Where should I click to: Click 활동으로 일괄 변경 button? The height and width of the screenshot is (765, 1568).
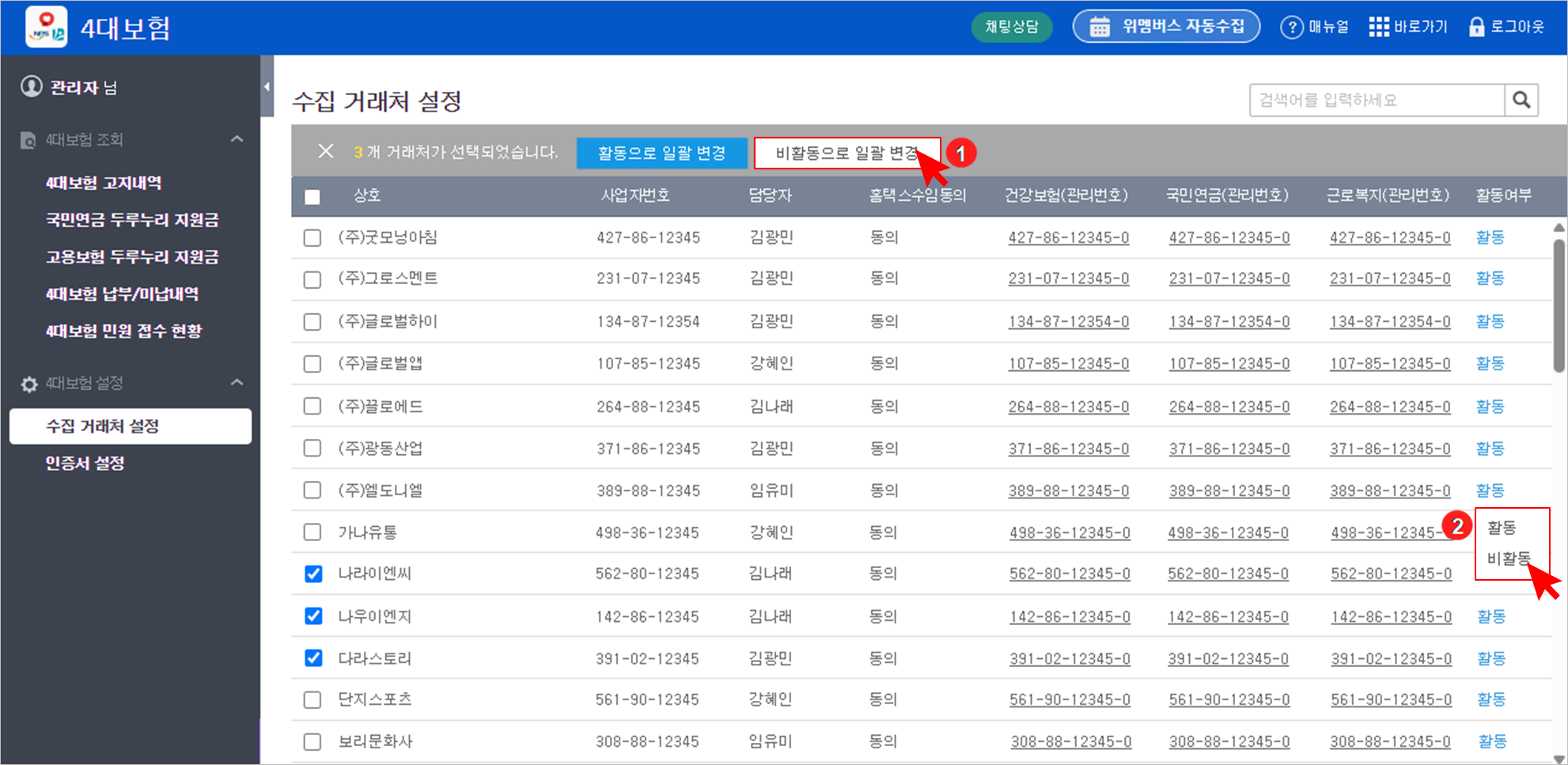pyautogui.click(x=661, y=153)
